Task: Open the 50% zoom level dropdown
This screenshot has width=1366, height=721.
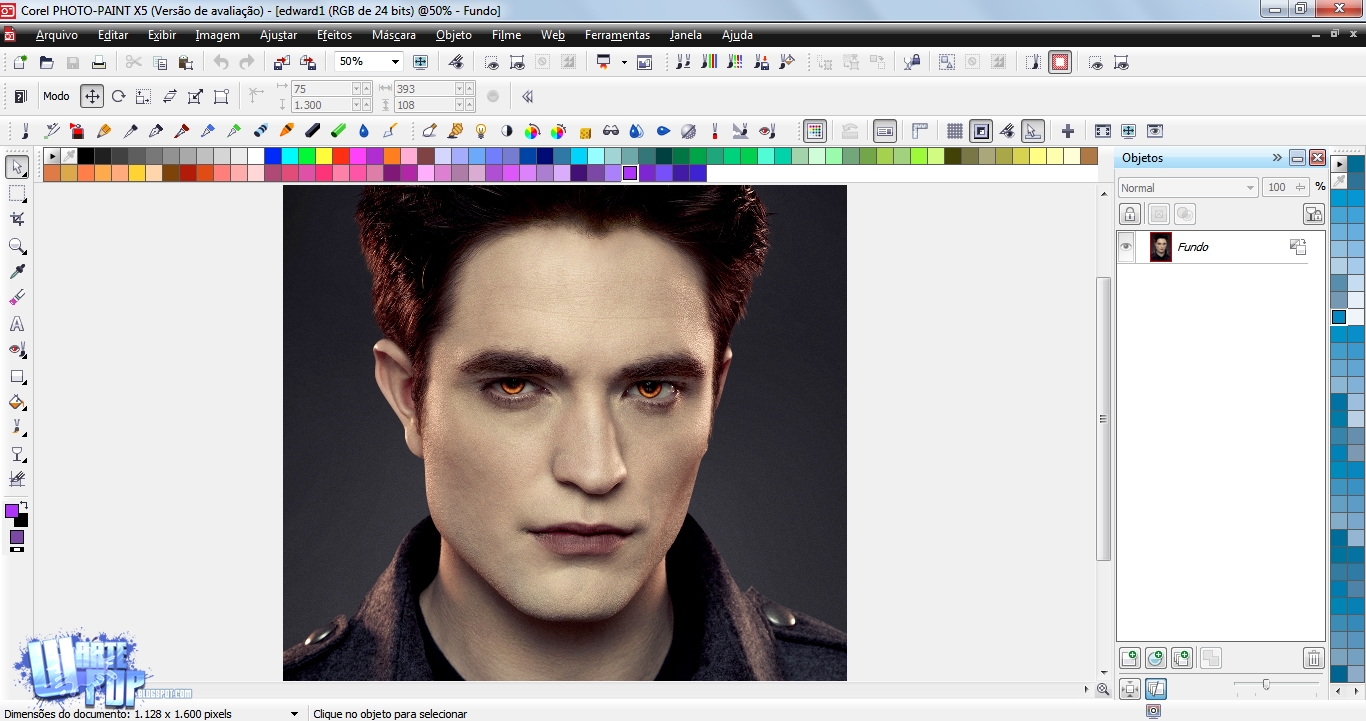Action: [x=395, y=62]
